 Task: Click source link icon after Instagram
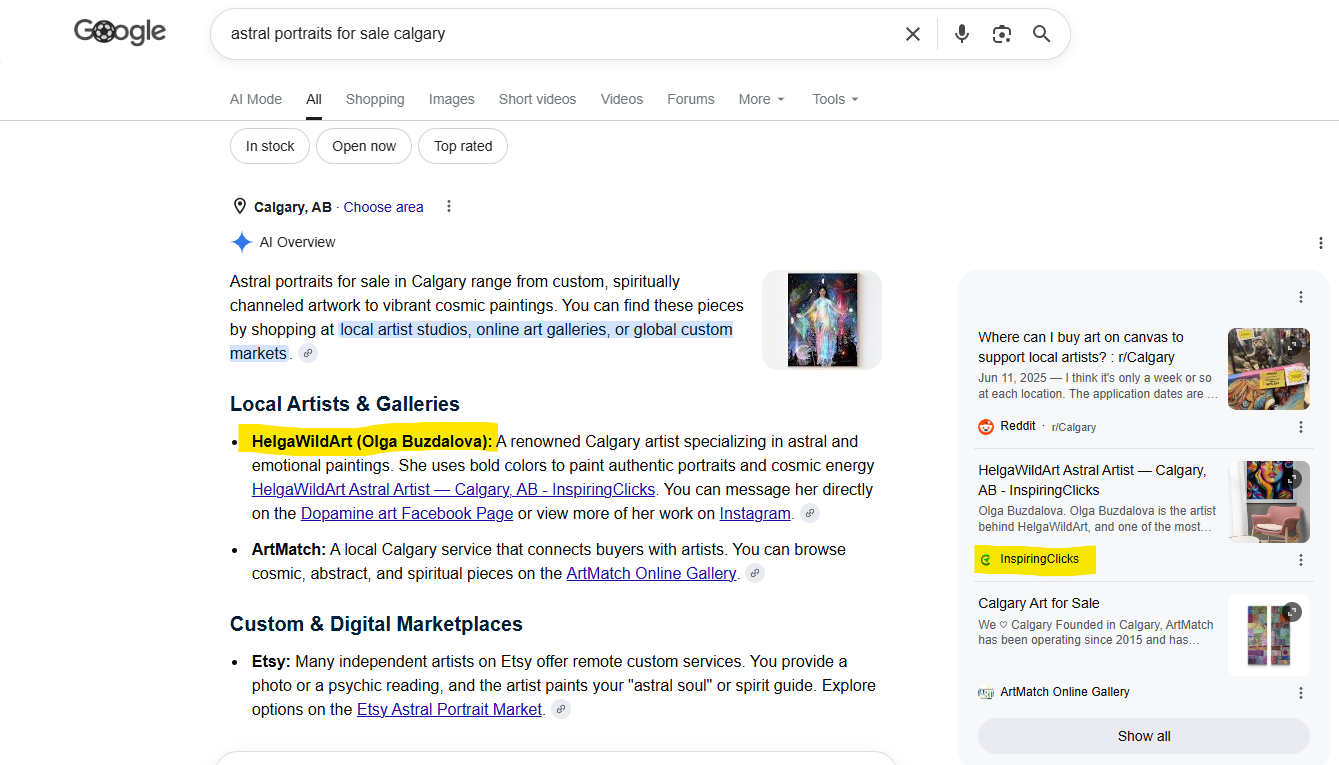click(810, 514)
